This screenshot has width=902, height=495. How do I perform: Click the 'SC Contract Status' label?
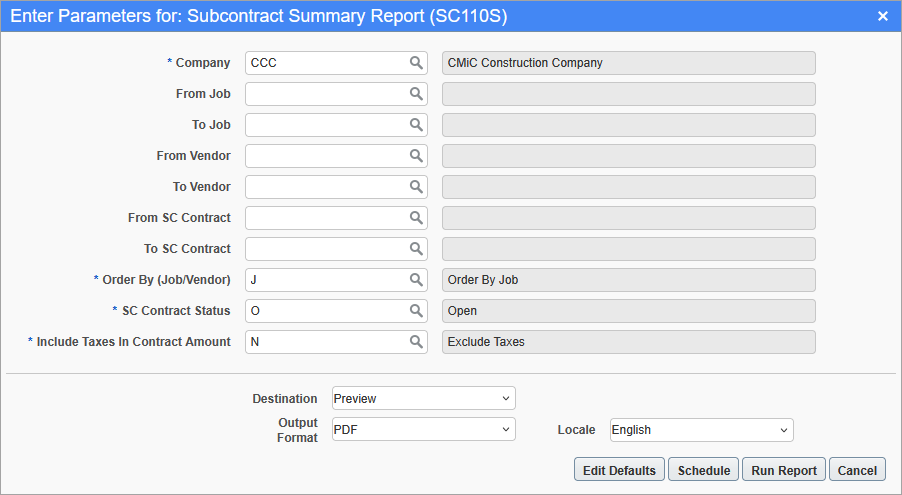click(x=176, y=311)
